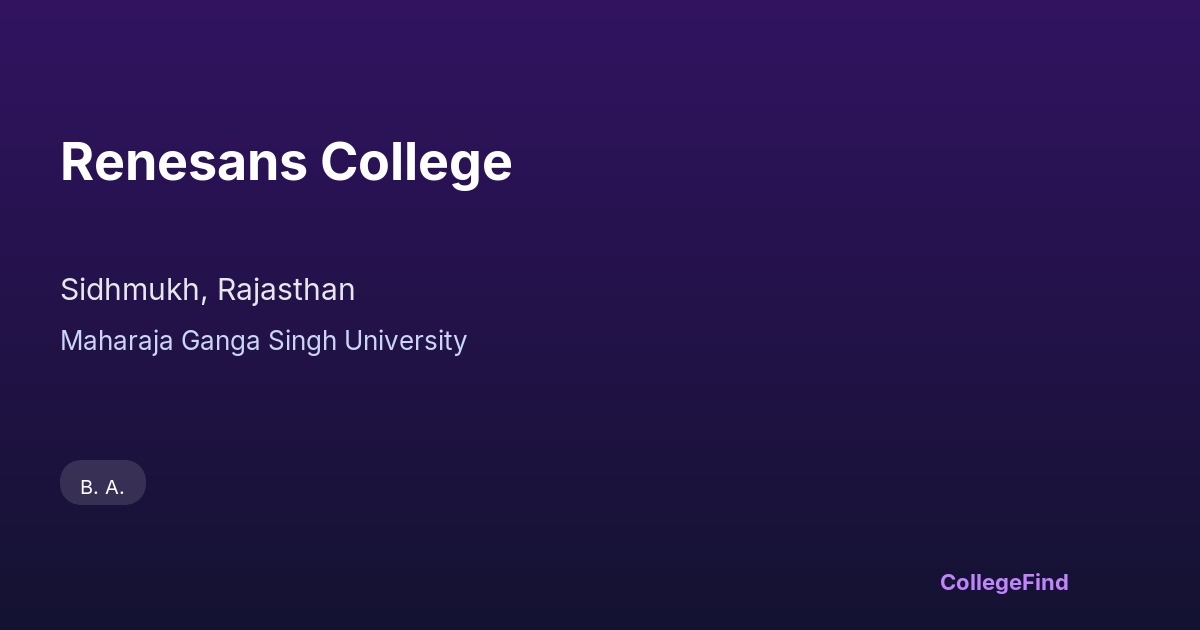Open the affiliated university link
The width and height of the screenshot is (1200, 630).
pyautogui.click(x=263, y=341)
